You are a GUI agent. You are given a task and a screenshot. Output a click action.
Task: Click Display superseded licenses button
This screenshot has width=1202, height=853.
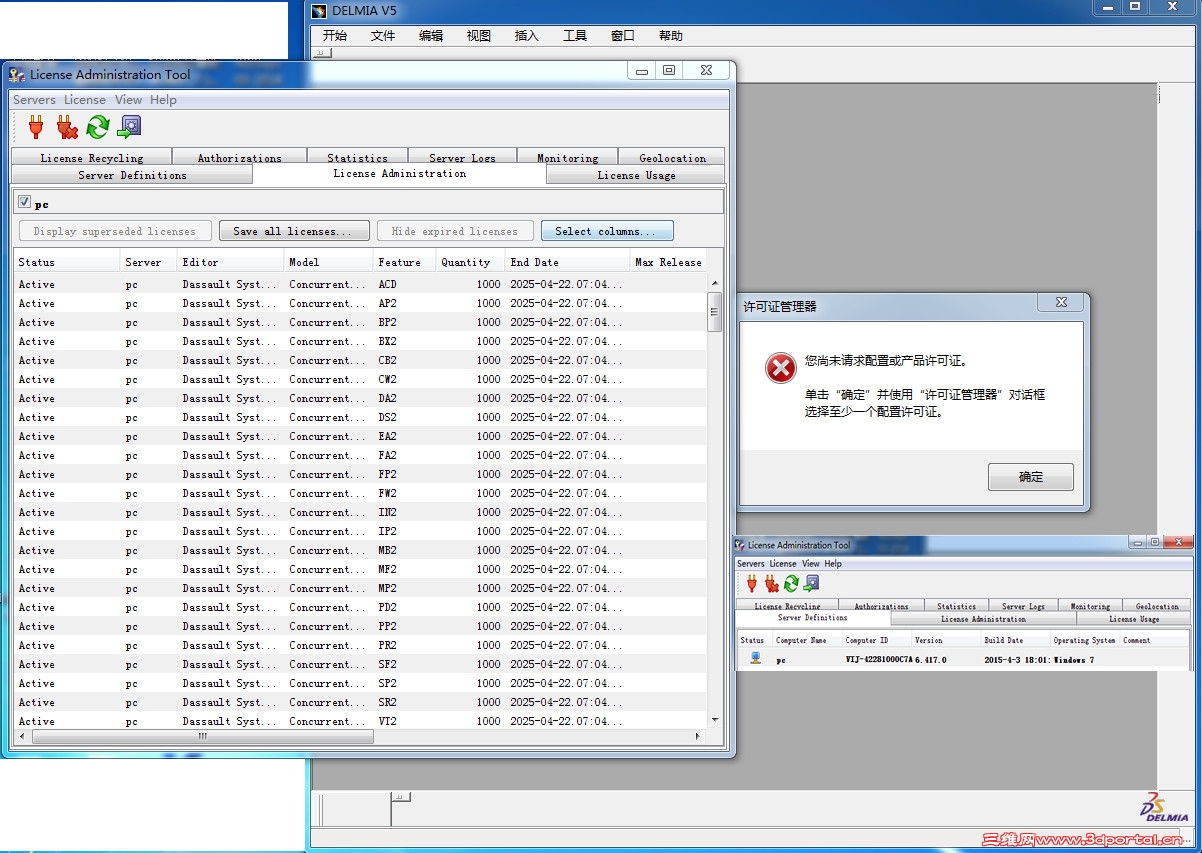(x=115, y=231)
